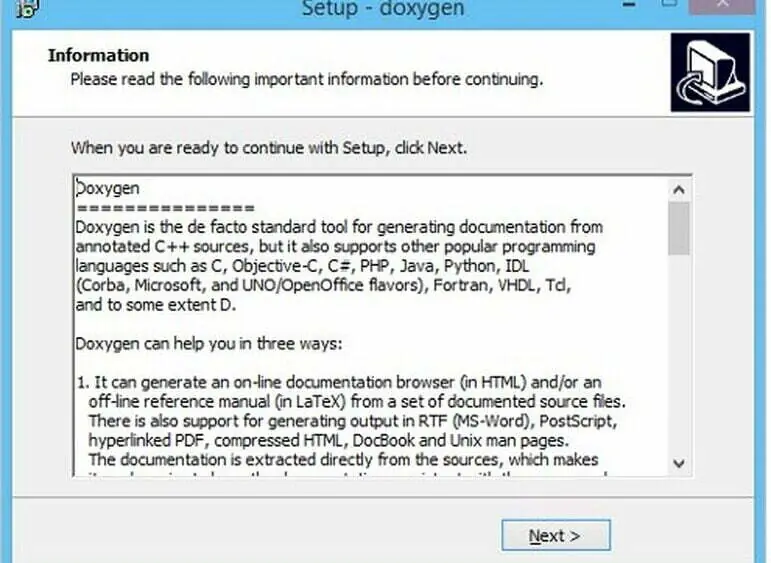Click the gray scrollbar thumb

point(679,229)
